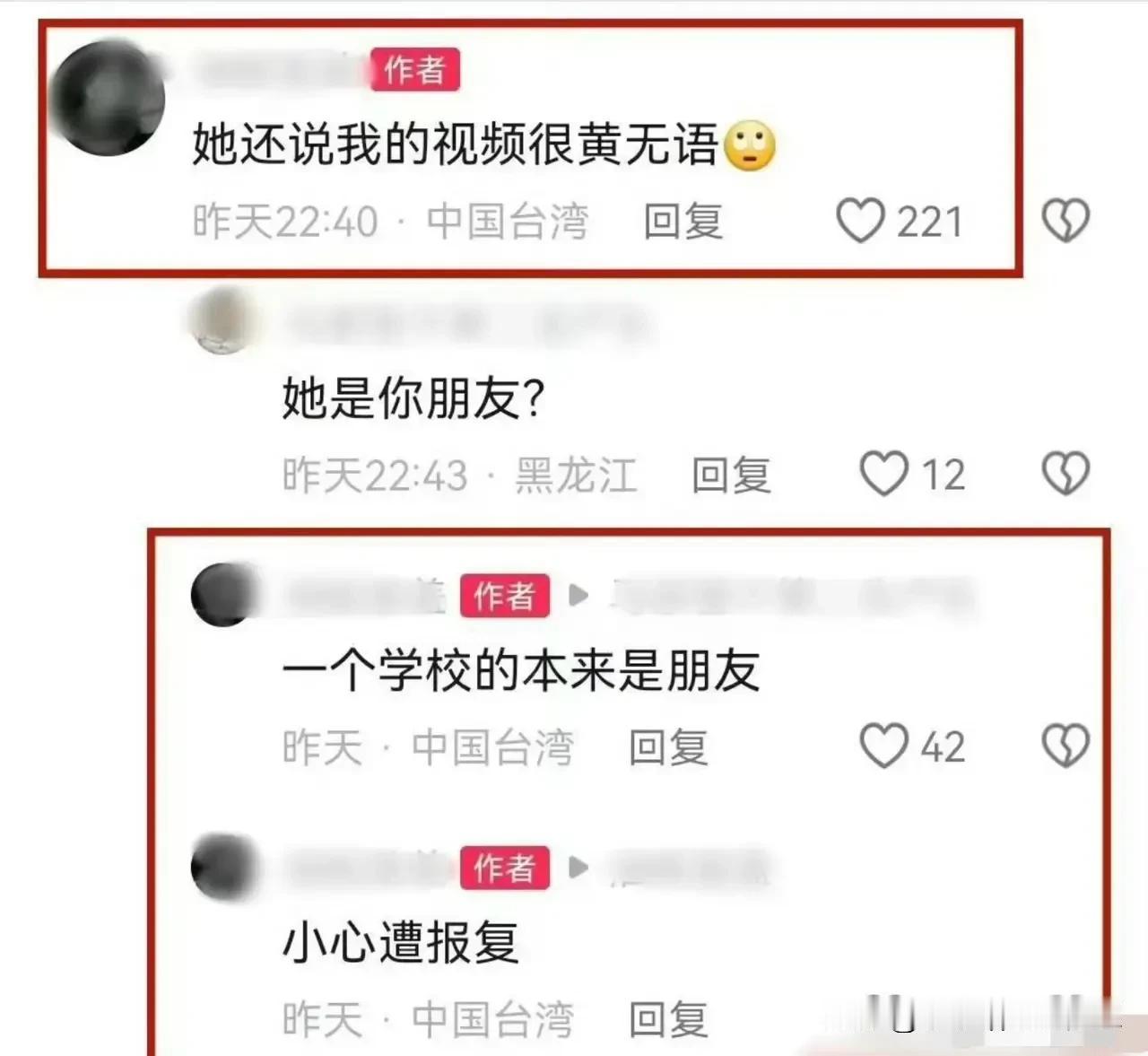The width and height of the screenshot is (1148, 1056).
Task: Open the comment text 她是你朋友?
Action: coord(413,398)
